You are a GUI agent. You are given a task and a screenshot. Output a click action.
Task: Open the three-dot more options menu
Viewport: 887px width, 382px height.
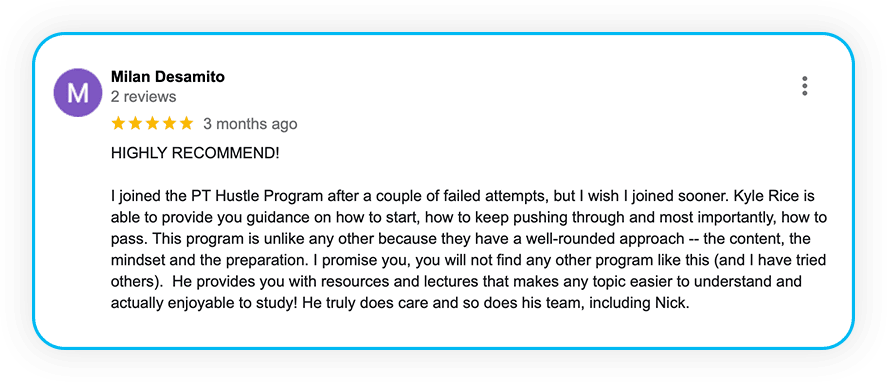point(804,86)
